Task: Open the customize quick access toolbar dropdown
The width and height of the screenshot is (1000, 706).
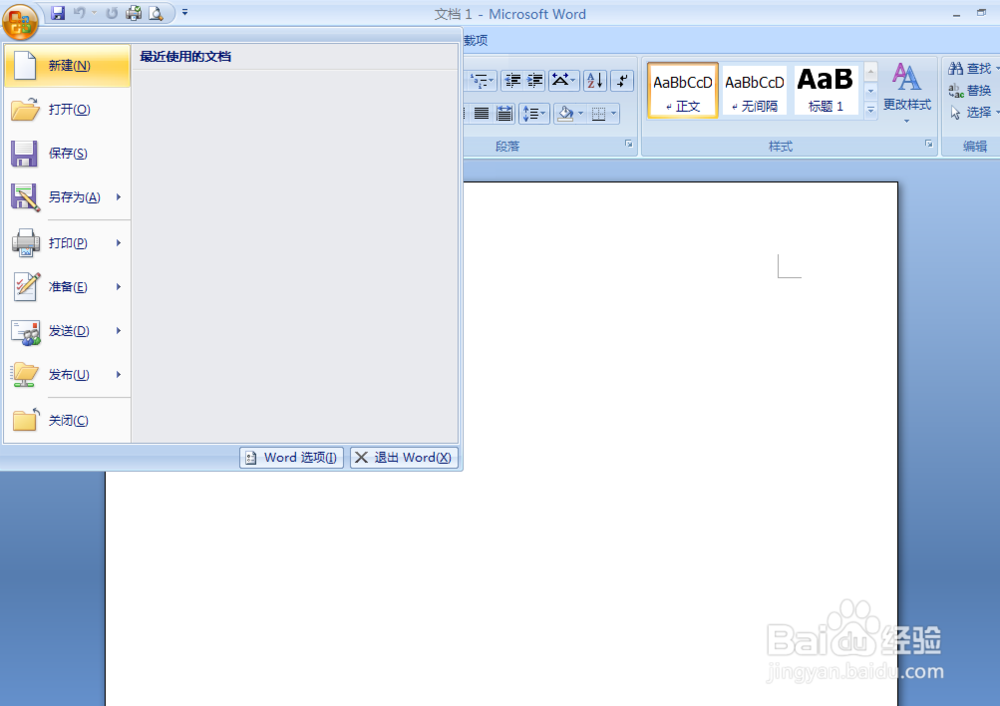Action: 185,12
